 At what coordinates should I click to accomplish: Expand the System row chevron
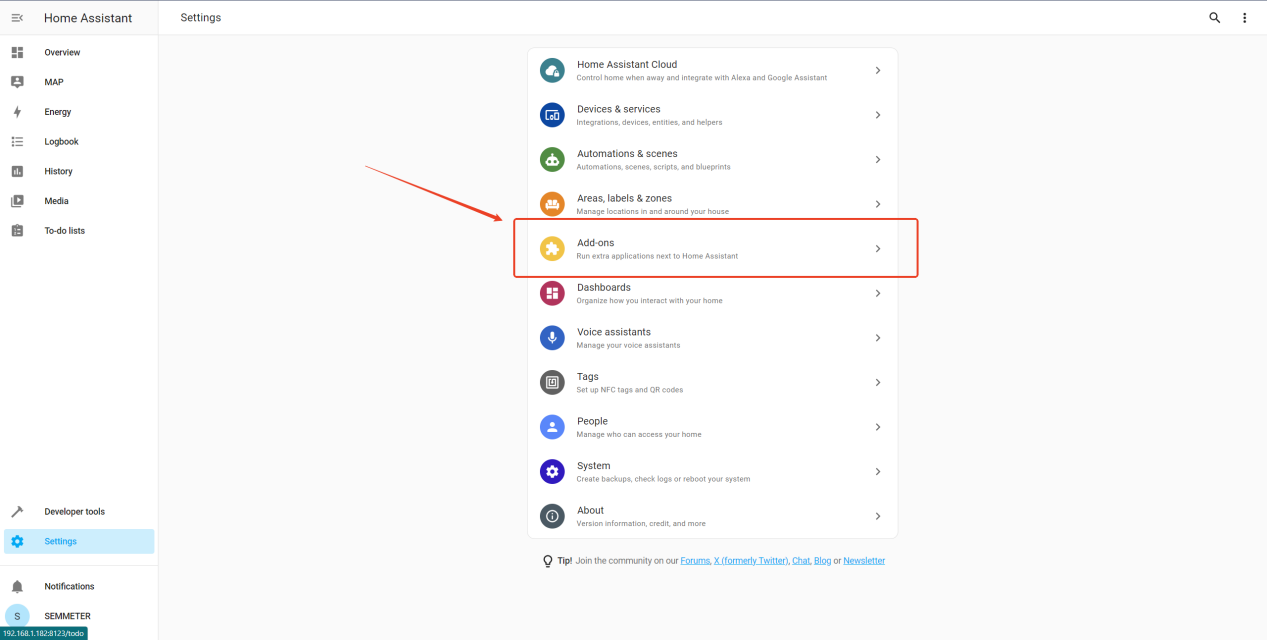point(878,471)
